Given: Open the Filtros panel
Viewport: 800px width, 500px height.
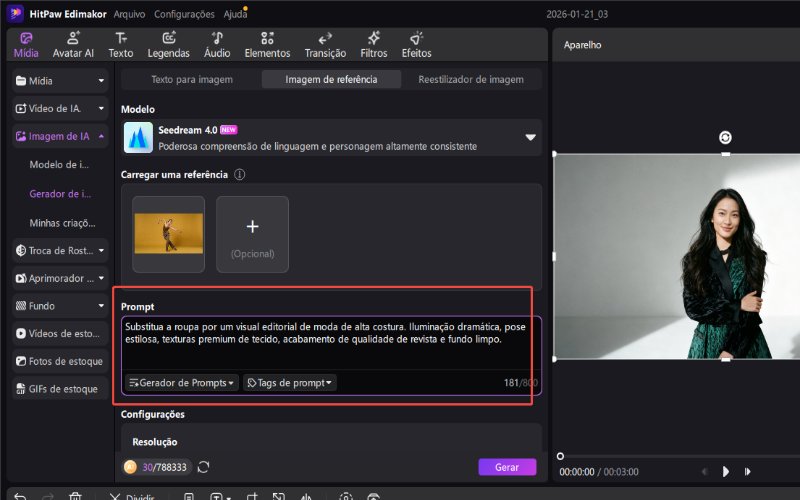Looking at the screenshot, I should (x=373, y=45).
